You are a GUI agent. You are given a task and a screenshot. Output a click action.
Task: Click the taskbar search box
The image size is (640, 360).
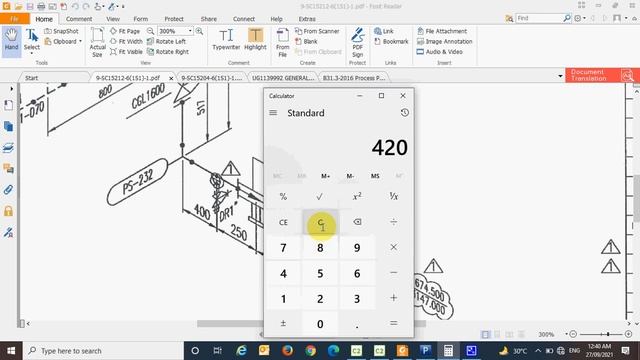[x=103, y=351]
